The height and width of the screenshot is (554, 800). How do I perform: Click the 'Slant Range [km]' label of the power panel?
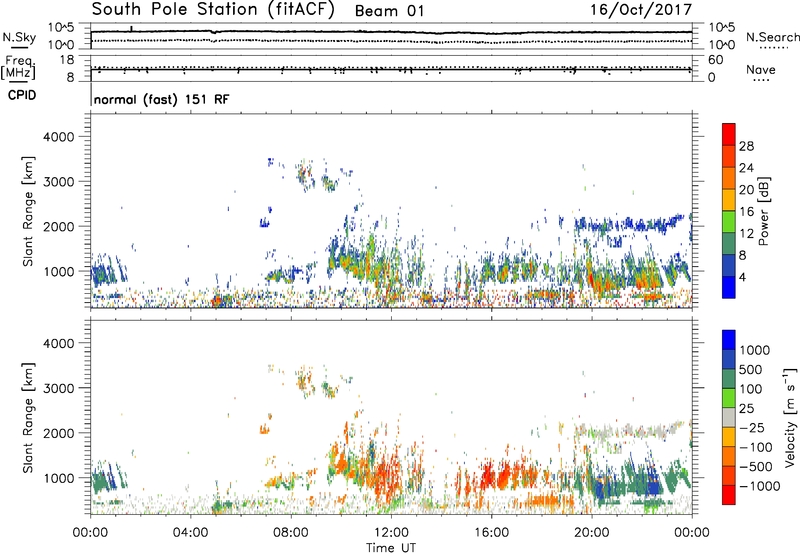coord(28,211)
